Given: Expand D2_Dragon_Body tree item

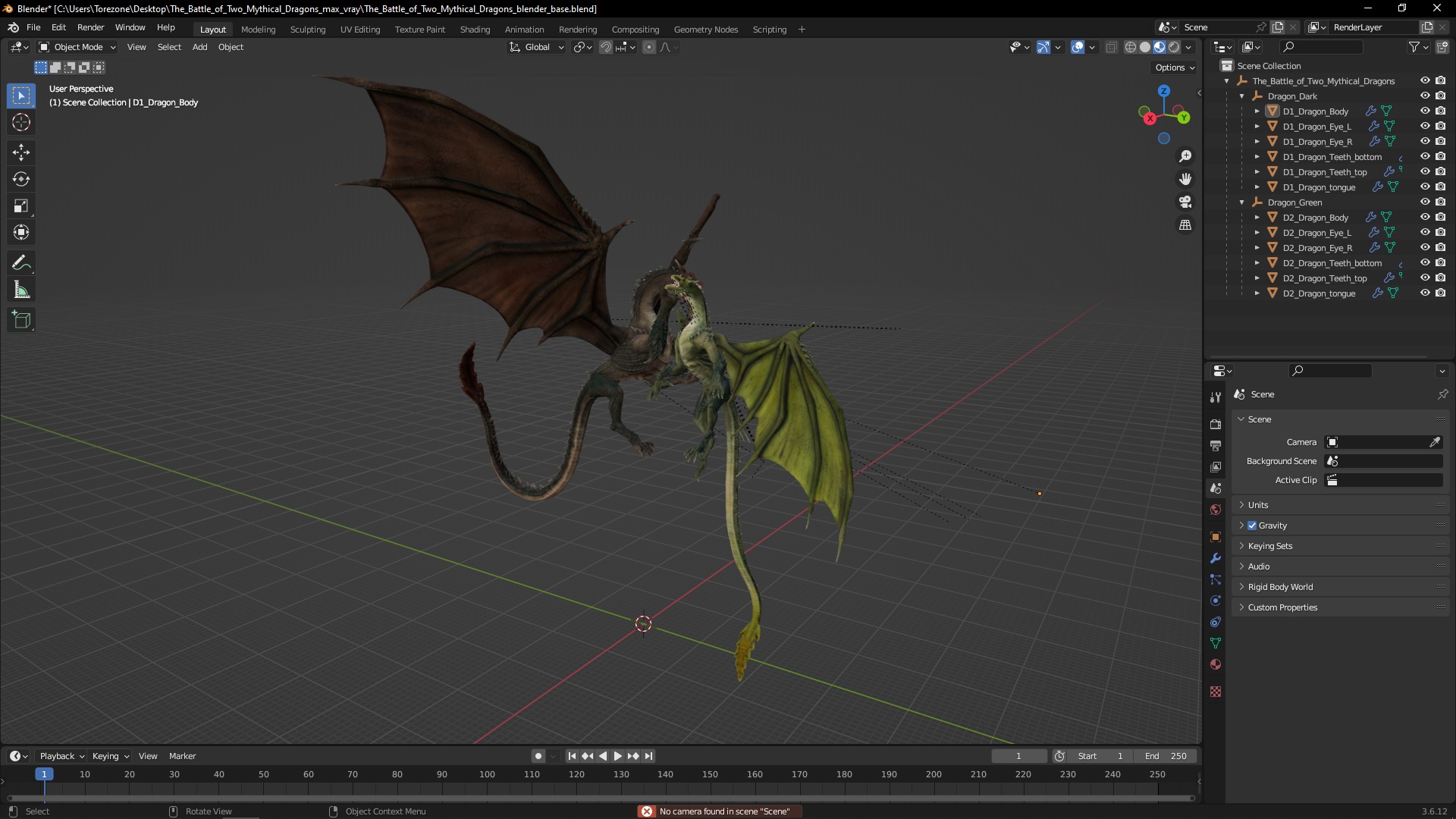Looking at the screenshot, I should click(1257, 218).
